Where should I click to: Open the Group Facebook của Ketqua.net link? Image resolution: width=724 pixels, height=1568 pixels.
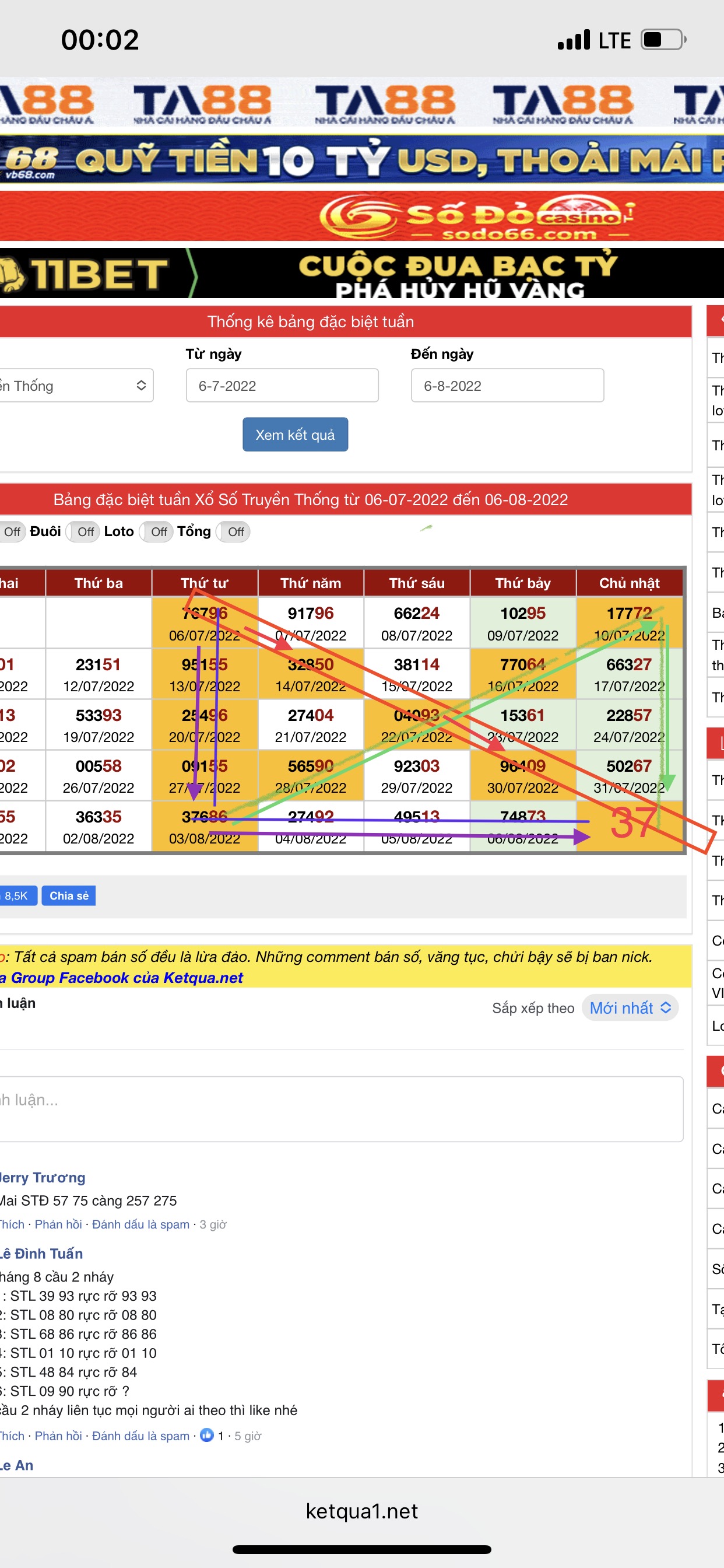pyautogui.click(x=122, y=978)
